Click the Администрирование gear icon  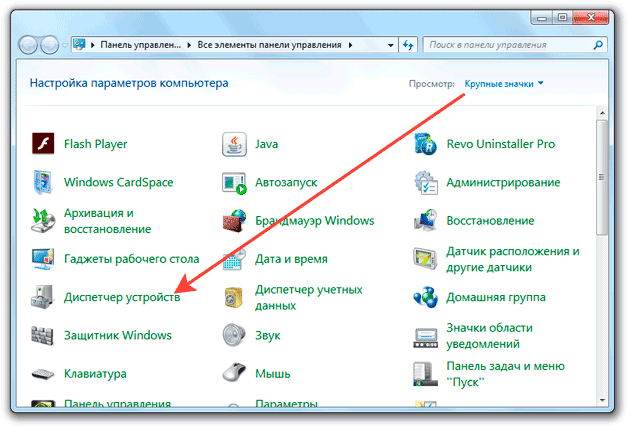point(426,183)
